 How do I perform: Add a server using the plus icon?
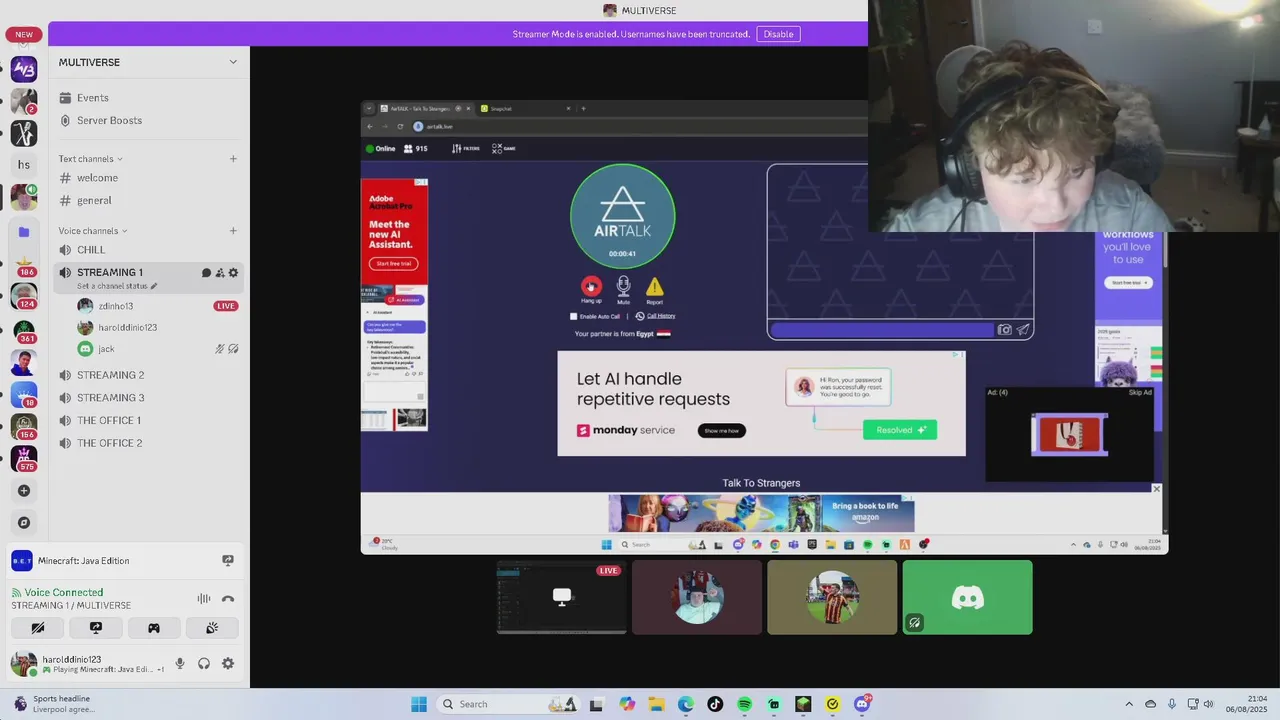[24, 491]
